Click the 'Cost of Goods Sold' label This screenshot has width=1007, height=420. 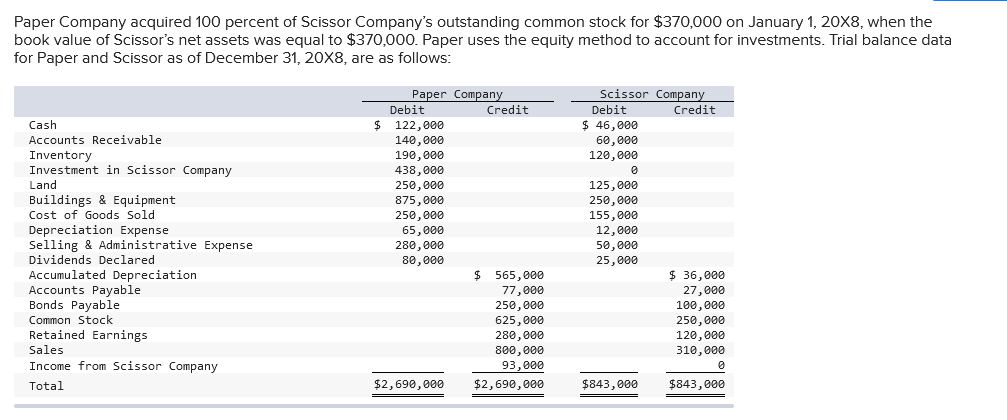click(x=92, y=215)
